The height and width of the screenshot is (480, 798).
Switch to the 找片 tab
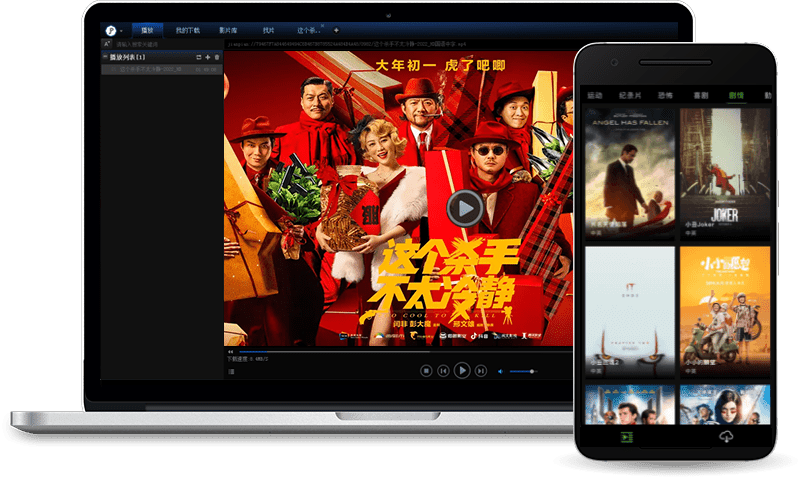pos(268,31)
